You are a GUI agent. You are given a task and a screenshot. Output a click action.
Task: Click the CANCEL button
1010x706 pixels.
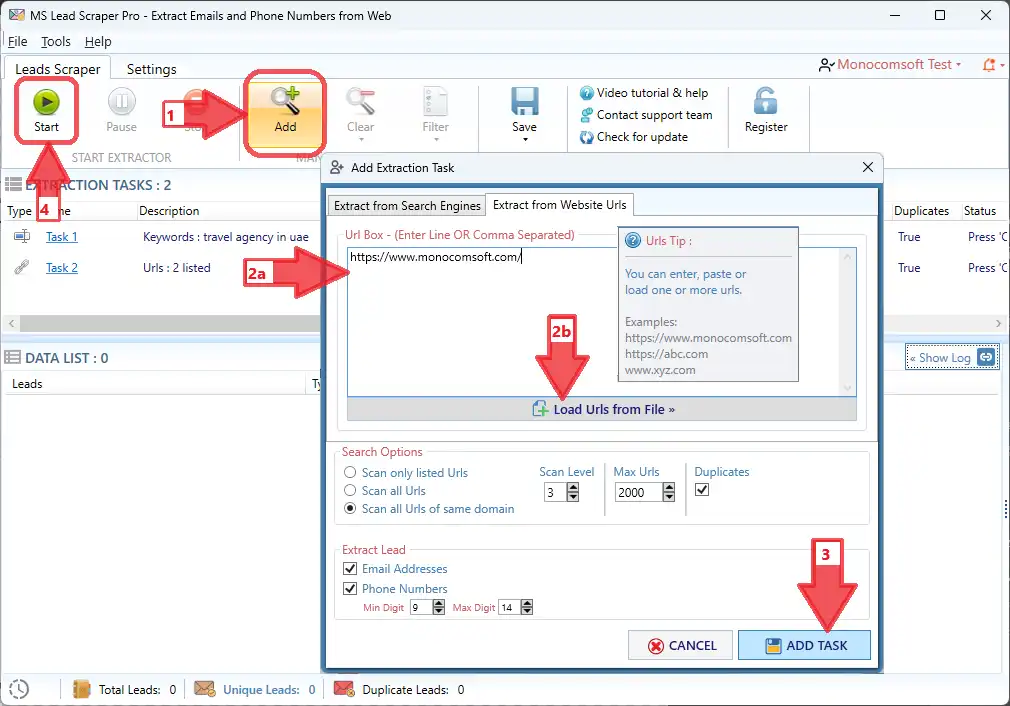coord(680,645)
